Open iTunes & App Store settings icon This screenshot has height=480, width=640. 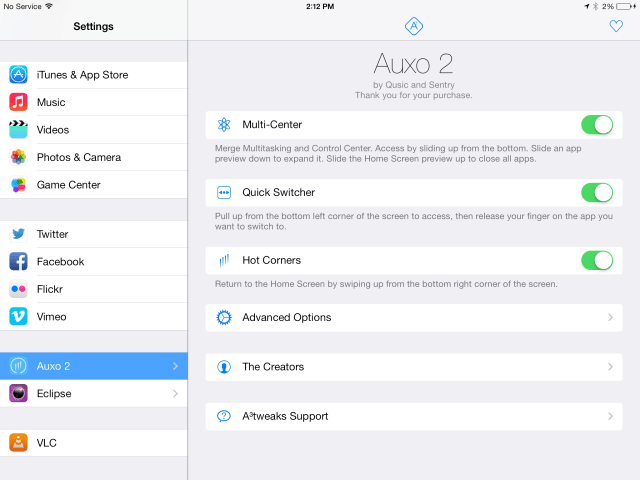18,75
